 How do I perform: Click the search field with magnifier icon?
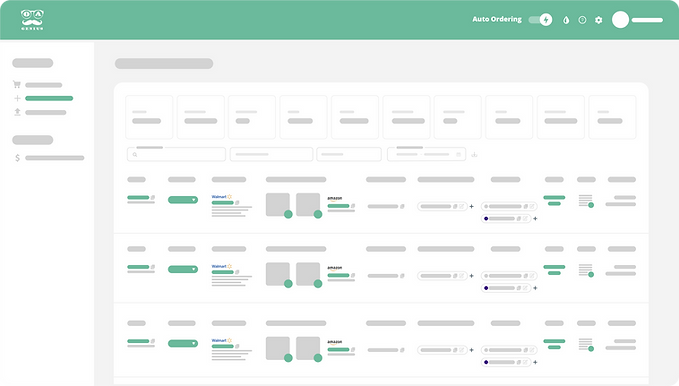pos(176,154)
